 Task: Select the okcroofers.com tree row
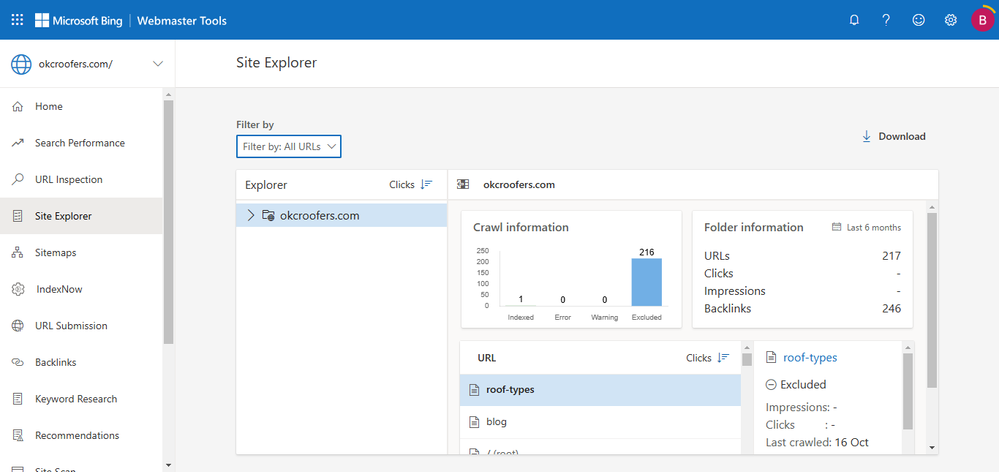[x=341, y=216]
